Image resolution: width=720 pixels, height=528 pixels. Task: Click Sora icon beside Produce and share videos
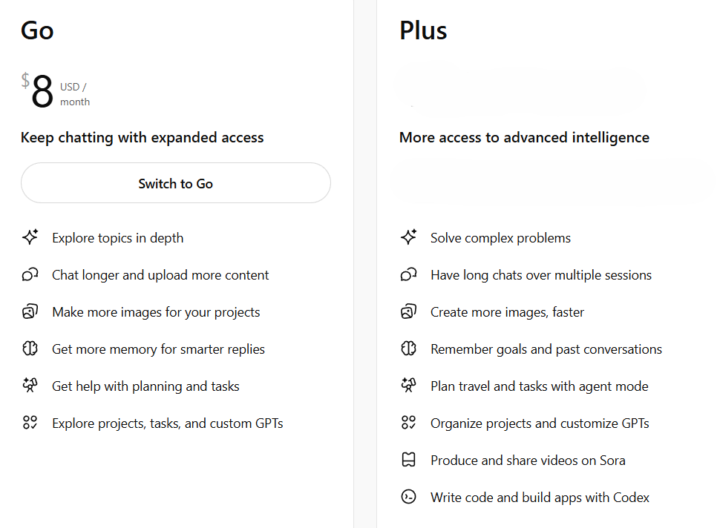[x=408, y=460]
